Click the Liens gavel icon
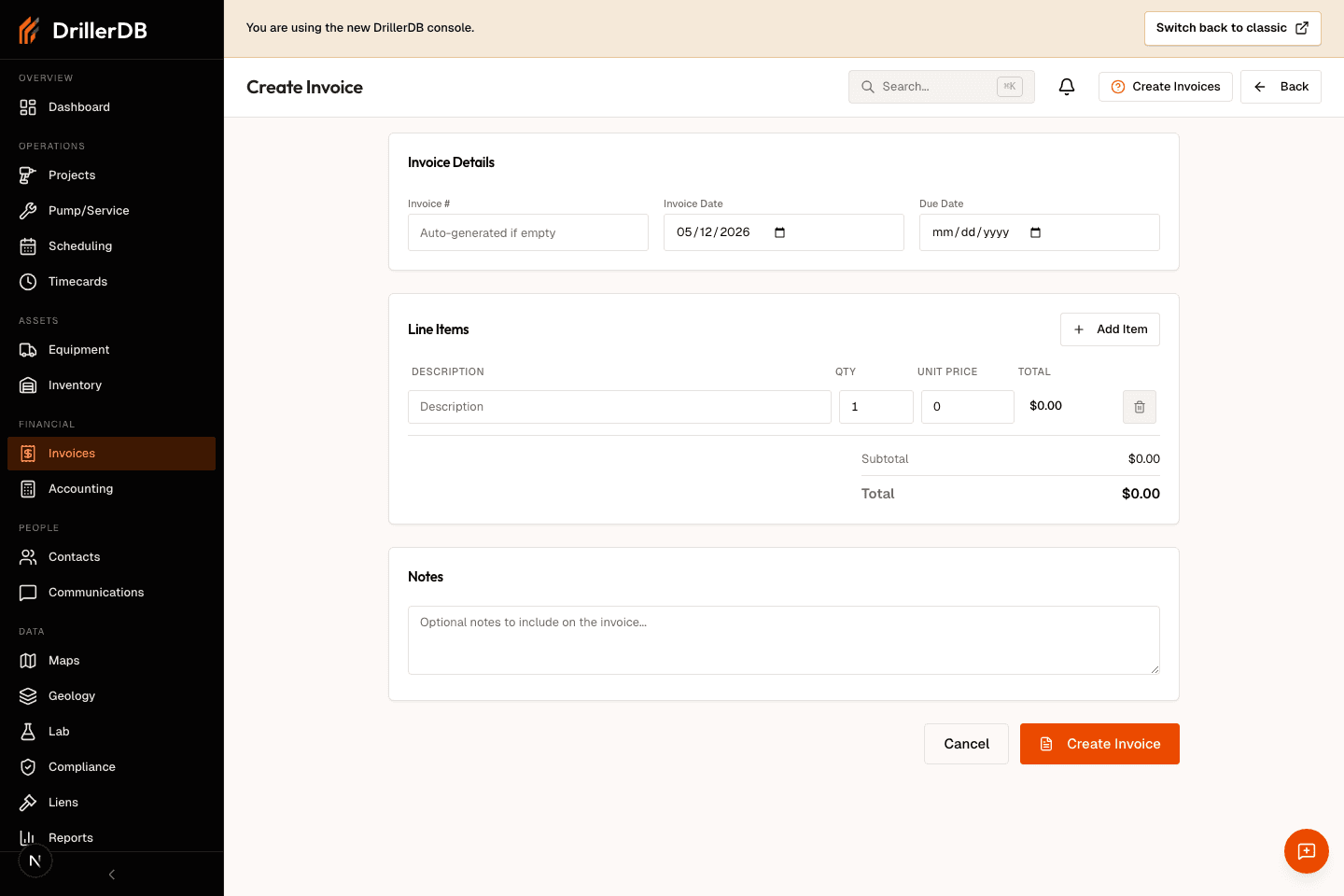The width and height of the screenshot is (1344, 896). (28, 803)
